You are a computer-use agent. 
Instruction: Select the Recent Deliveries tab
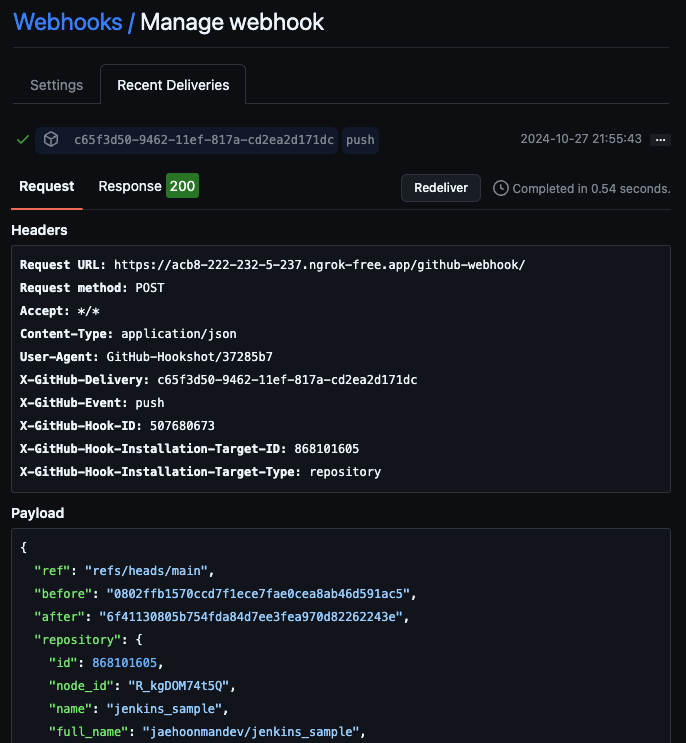173,85
